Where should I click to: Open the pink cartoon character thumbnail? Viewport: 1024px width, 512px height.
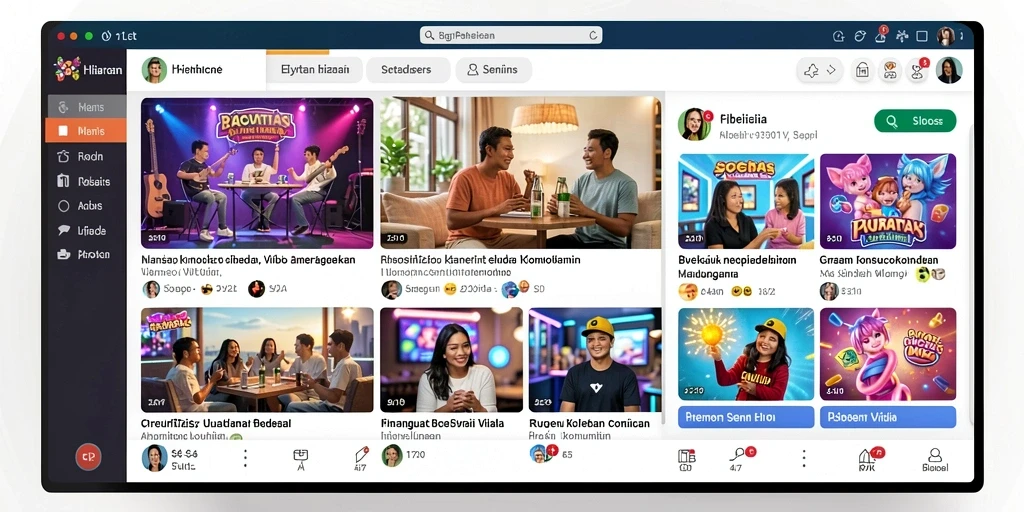click(888, 354)
